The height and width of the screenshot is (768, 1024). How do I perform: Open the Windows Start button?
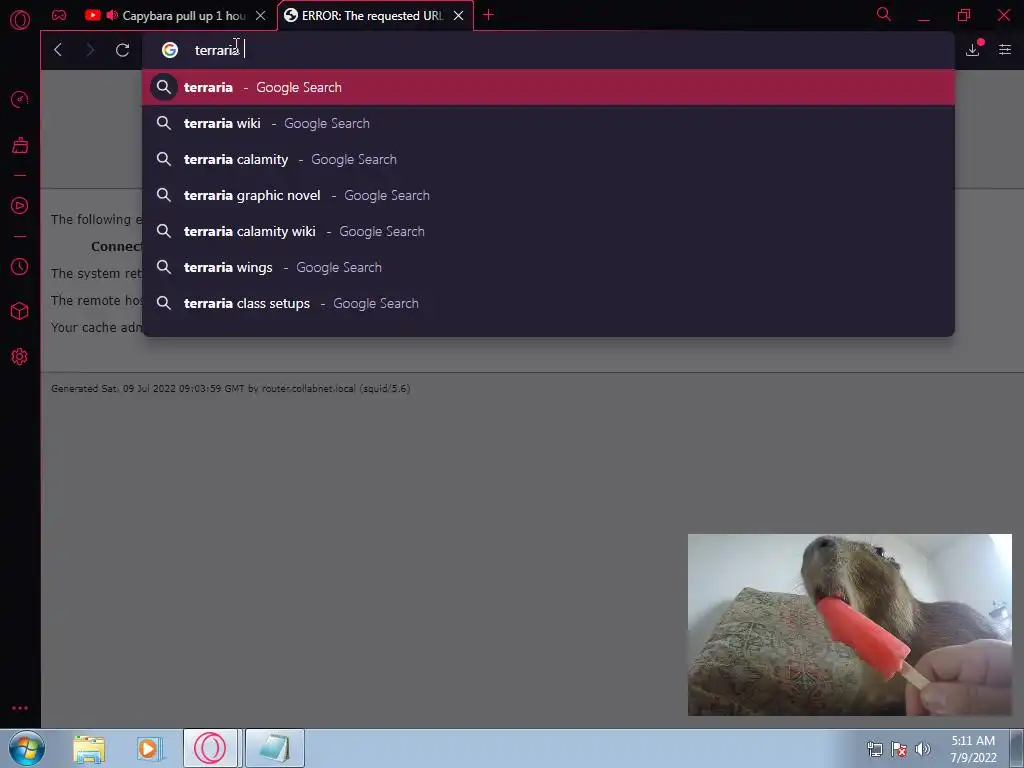27,748
